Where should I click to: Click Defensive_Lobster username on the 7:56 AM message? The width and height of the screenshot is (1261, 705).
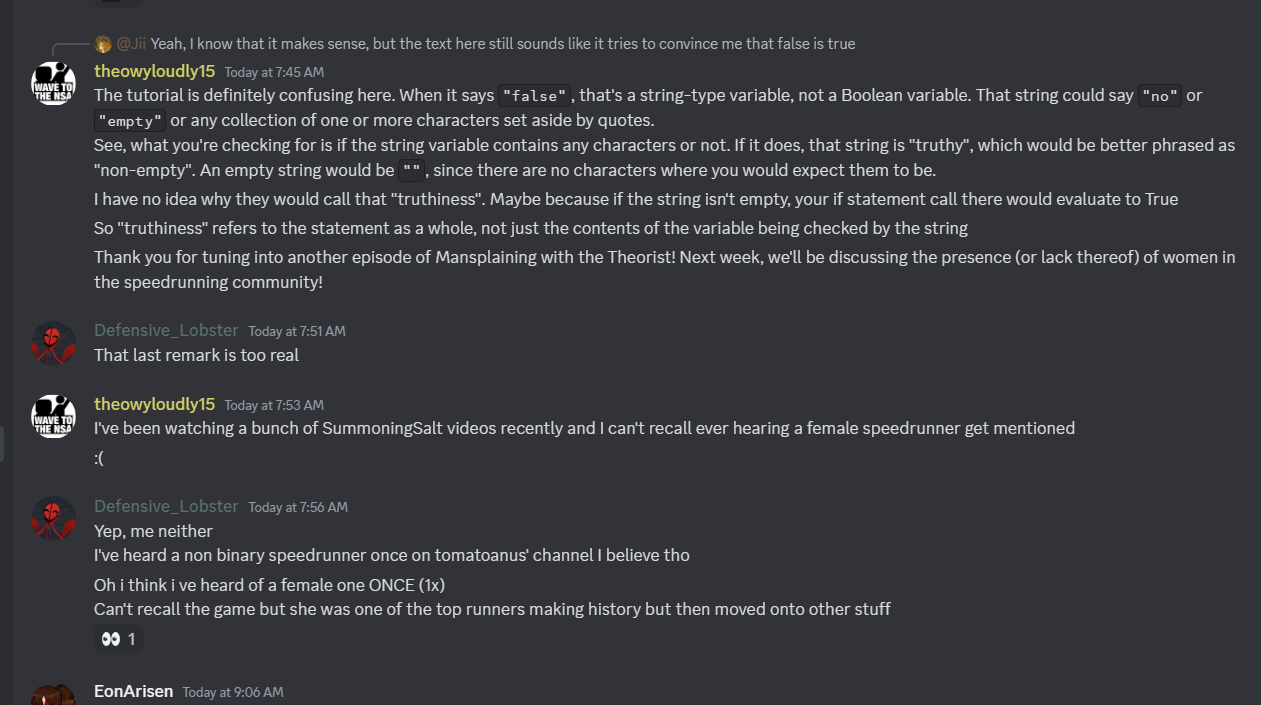[x=166, y=506]
